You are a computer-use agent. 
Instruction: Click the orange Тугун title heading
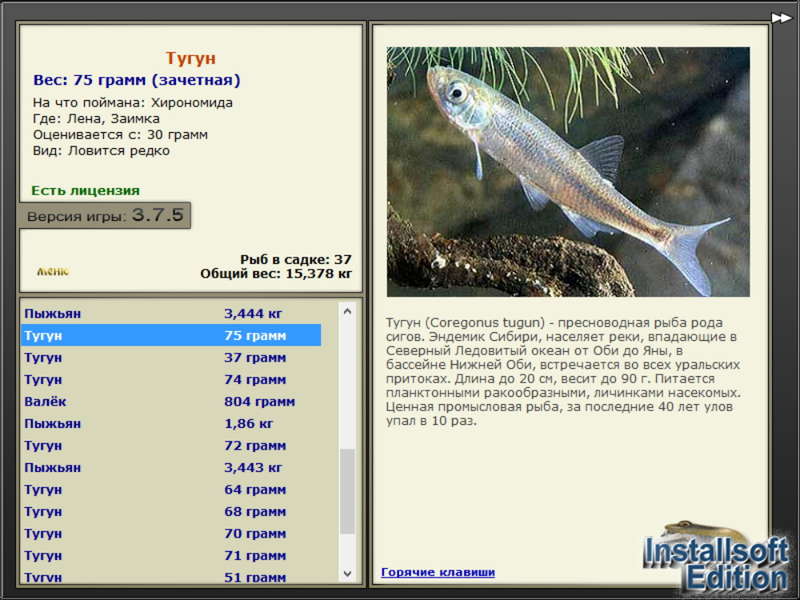click(x=191, y=58)
